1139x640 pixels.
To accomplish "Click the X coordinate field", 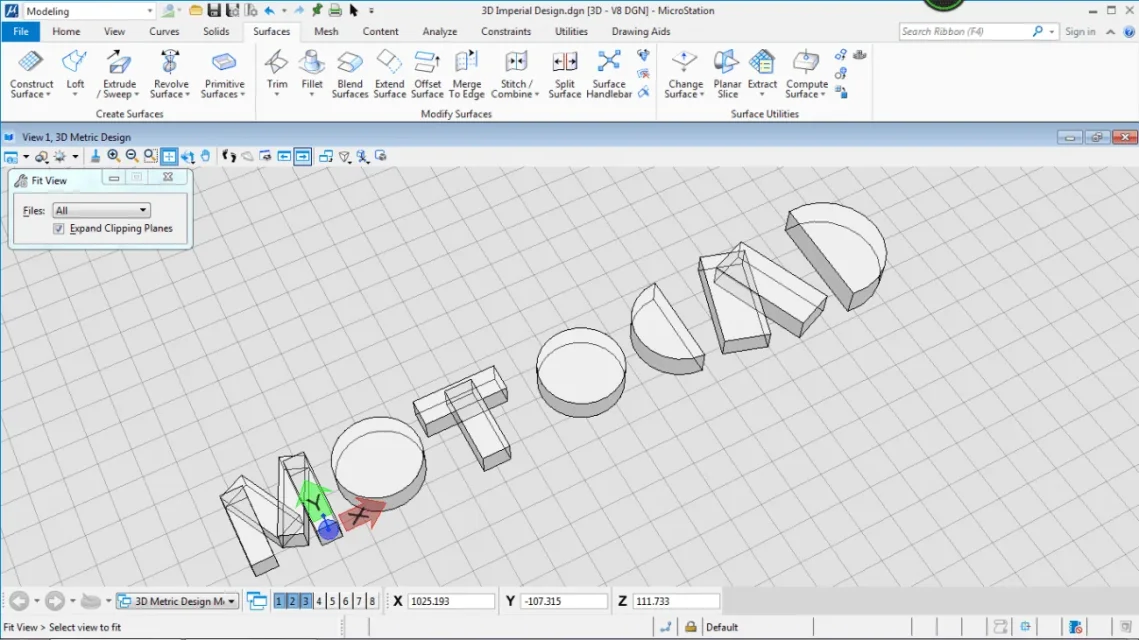I will [450, 601].
